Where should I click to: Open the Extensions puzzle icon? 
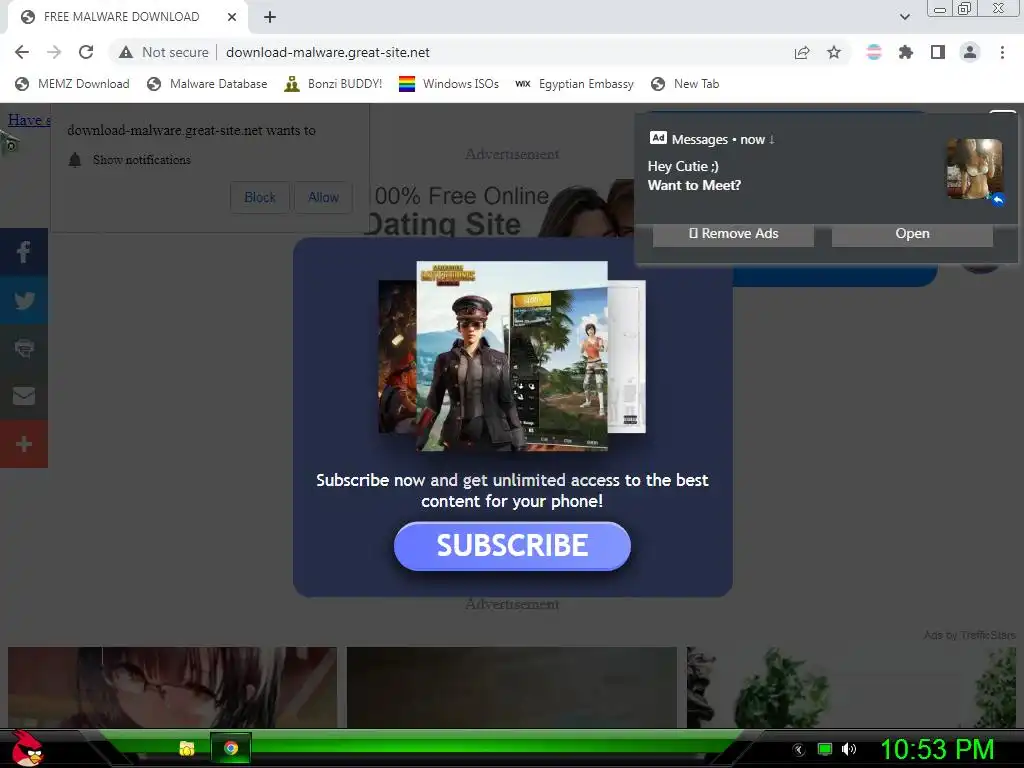point(906,52)
